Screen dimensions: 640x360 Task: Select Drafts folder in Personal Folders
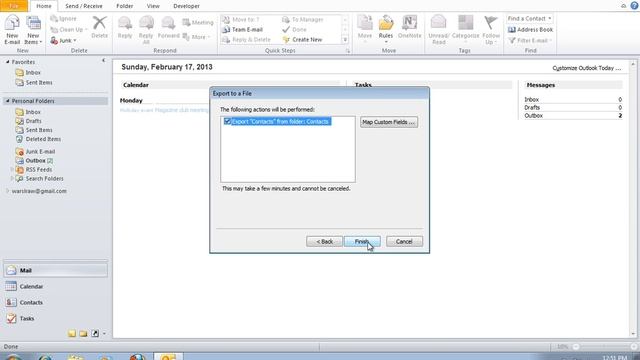[x=33, y=121]
